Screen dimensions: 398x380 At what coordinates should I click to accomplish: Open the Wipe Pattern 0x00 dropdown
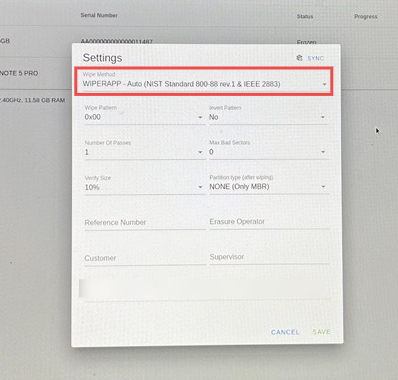pyautogui.click(x=144, y=114)
